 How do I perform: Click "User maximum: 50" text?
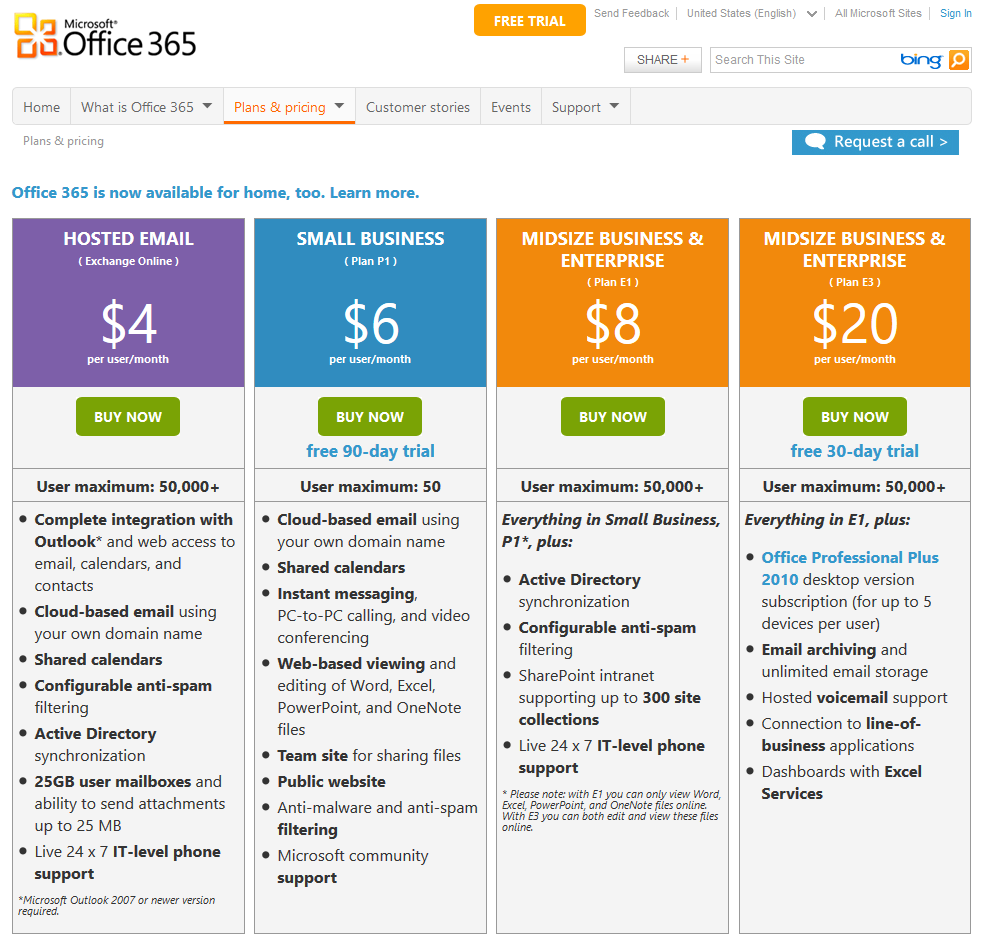click(x=370, y=487)
